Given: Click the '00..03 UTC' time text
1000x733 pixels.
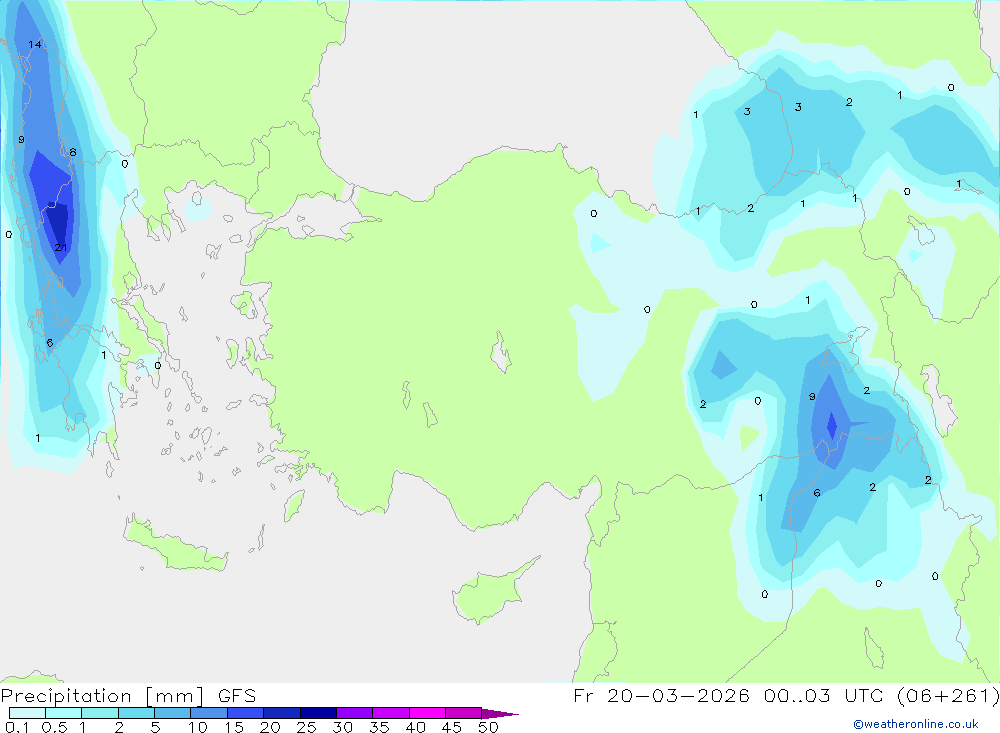Looking at the screenshot, I should [x=825, y=695].
